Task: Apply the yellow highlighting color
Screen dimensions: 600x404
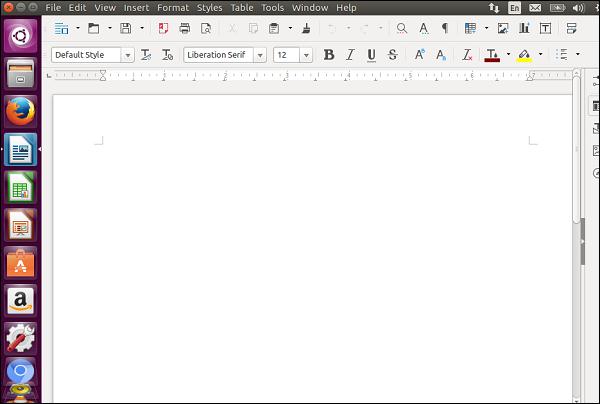Action: [x=524, y=55]
